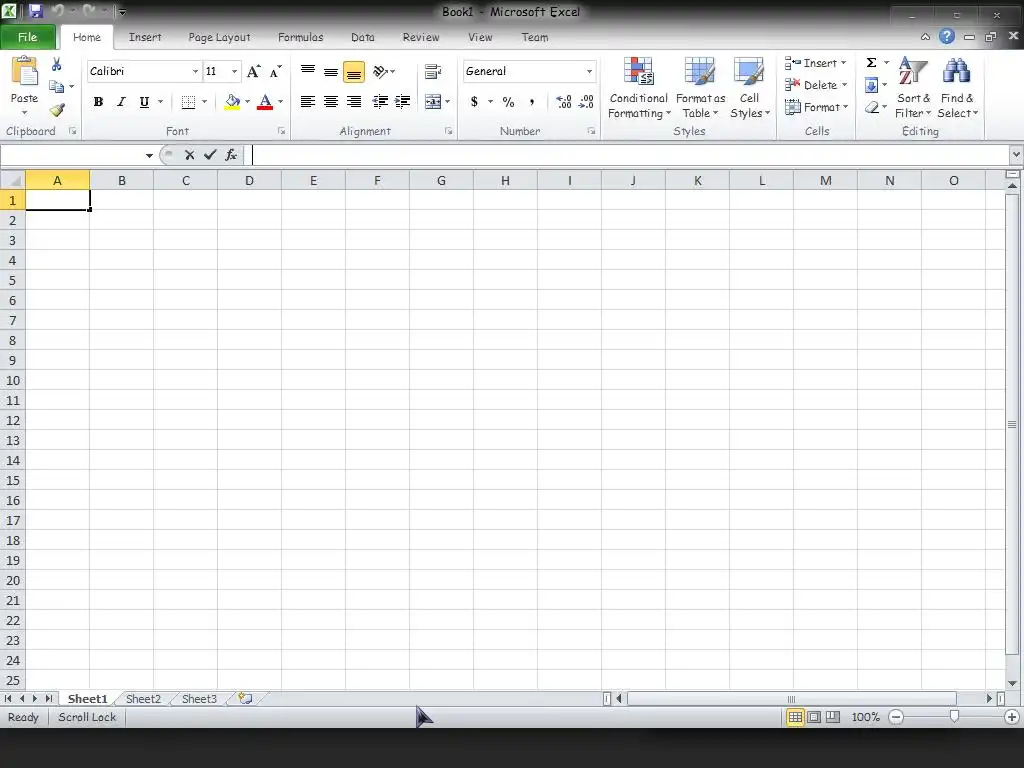
Task: Click Zoom In plus button
Action: pyautogui.click(x=1012, y=717)
